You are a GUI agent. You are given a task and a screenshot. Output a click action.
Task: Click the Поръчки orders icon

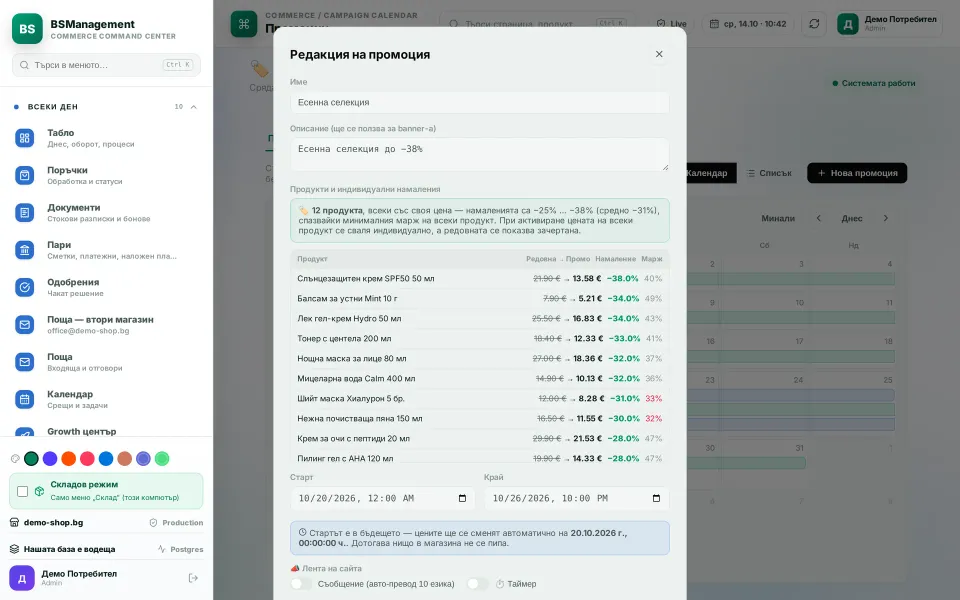coord(24,175)
